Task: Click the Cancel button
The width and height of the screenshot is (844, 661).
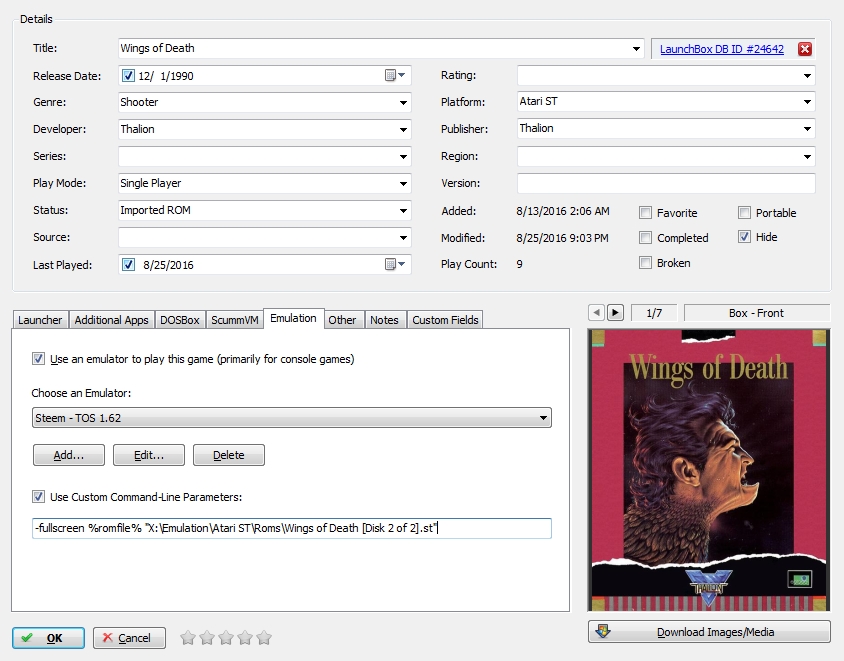Action: coord(129,638)
